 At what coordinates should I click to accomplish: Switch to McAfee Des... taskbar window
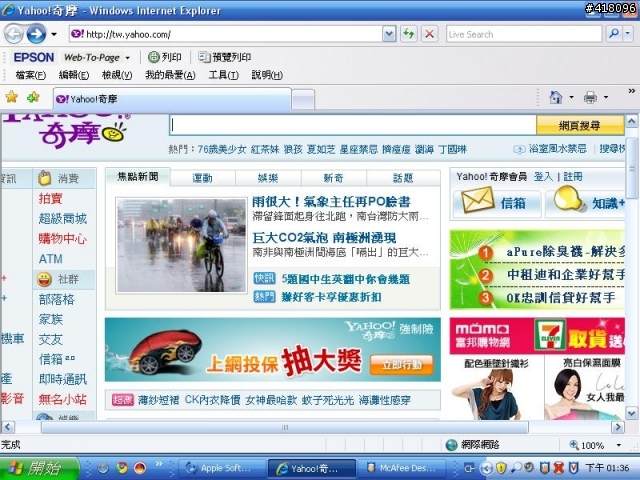tap(403, 468)
